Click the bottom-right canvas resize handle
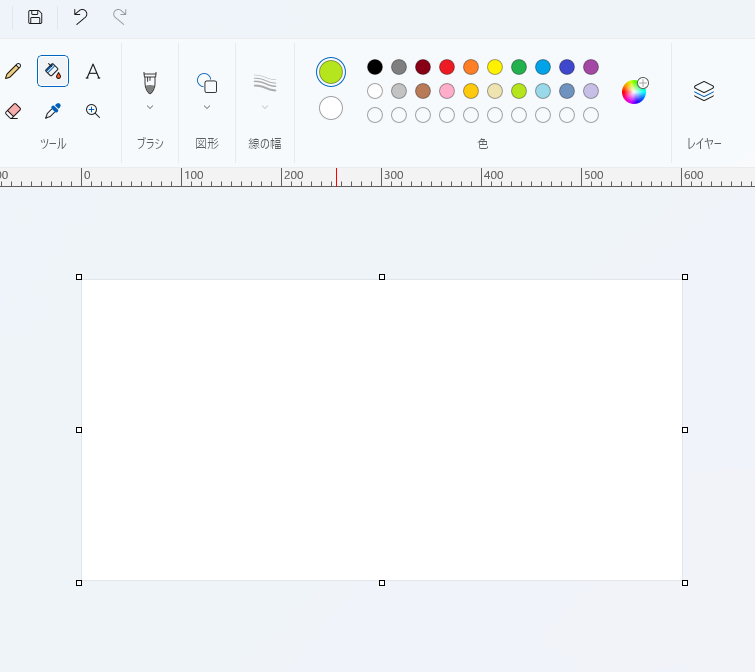755x672 pixels. pyautogui.click(x=685, y=583)
